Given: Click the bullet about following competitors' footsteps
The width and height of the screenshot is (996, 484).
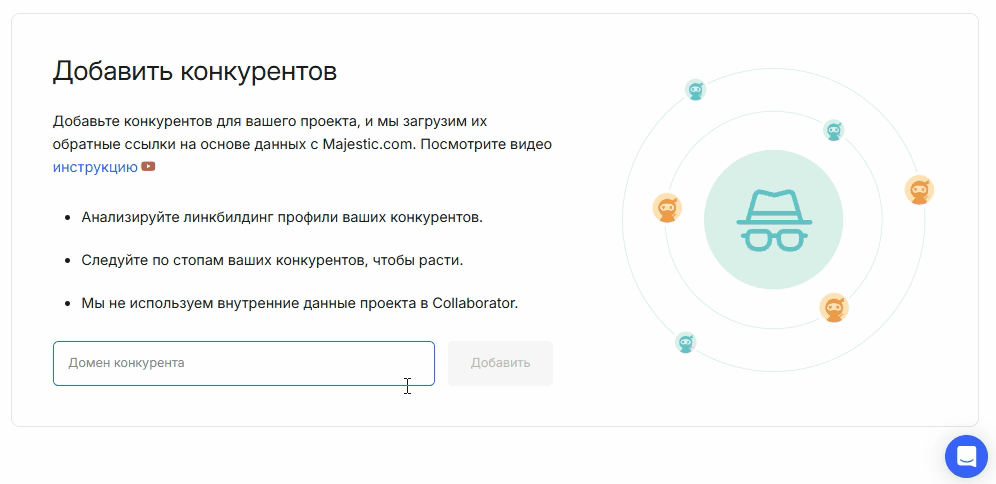Looking at the screenshot, I should [272, 260].
